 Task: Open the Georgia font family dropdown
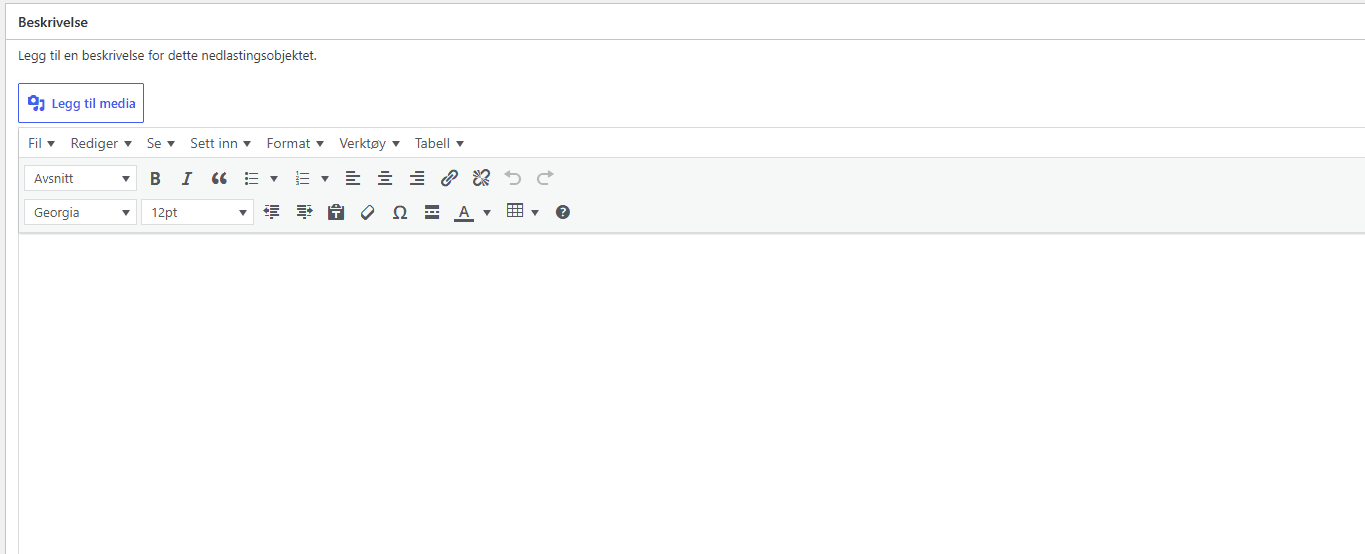[x=80, y=212]
